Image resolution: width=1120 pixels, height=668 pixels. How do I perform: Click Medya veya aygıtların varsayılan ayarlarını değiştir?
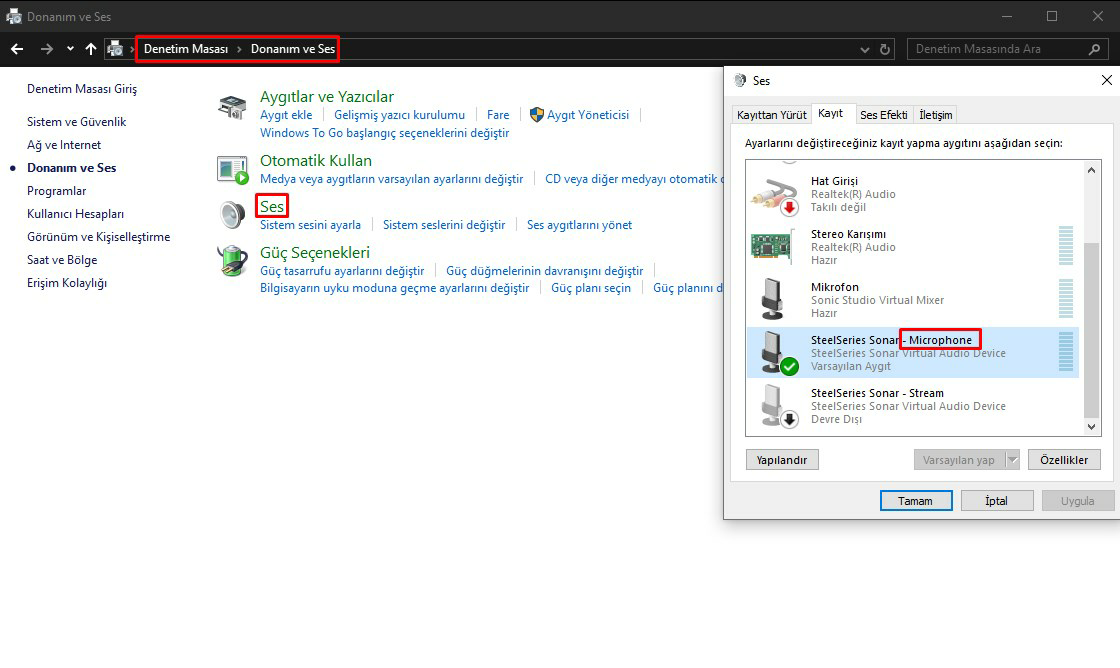[x=391, y=179]
